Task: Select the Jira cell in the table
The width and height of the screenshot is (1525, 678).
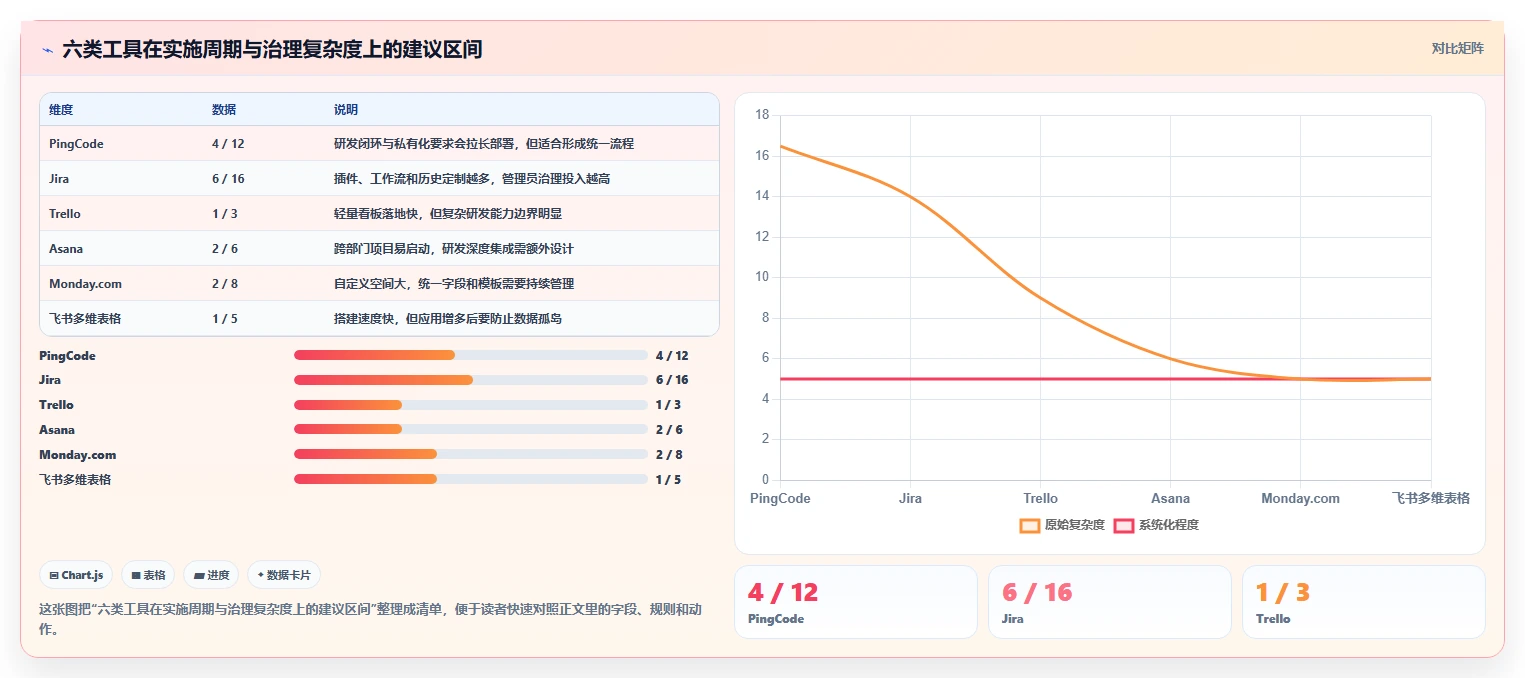Action: pos(59,179)
